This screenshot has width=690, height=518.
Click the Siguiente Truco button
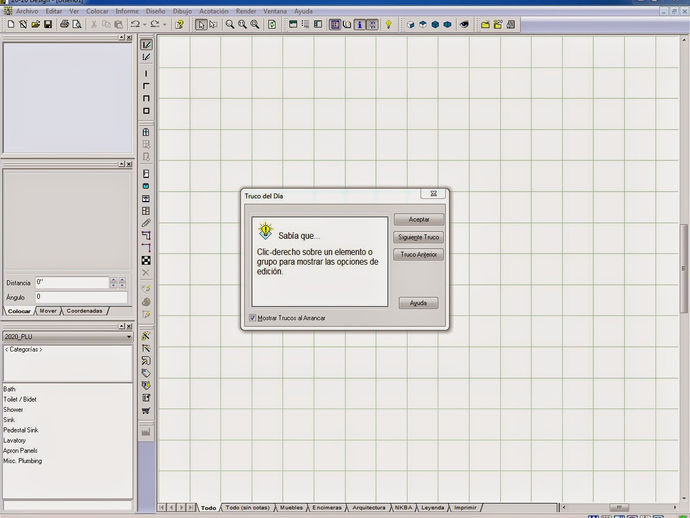point(419,237)
